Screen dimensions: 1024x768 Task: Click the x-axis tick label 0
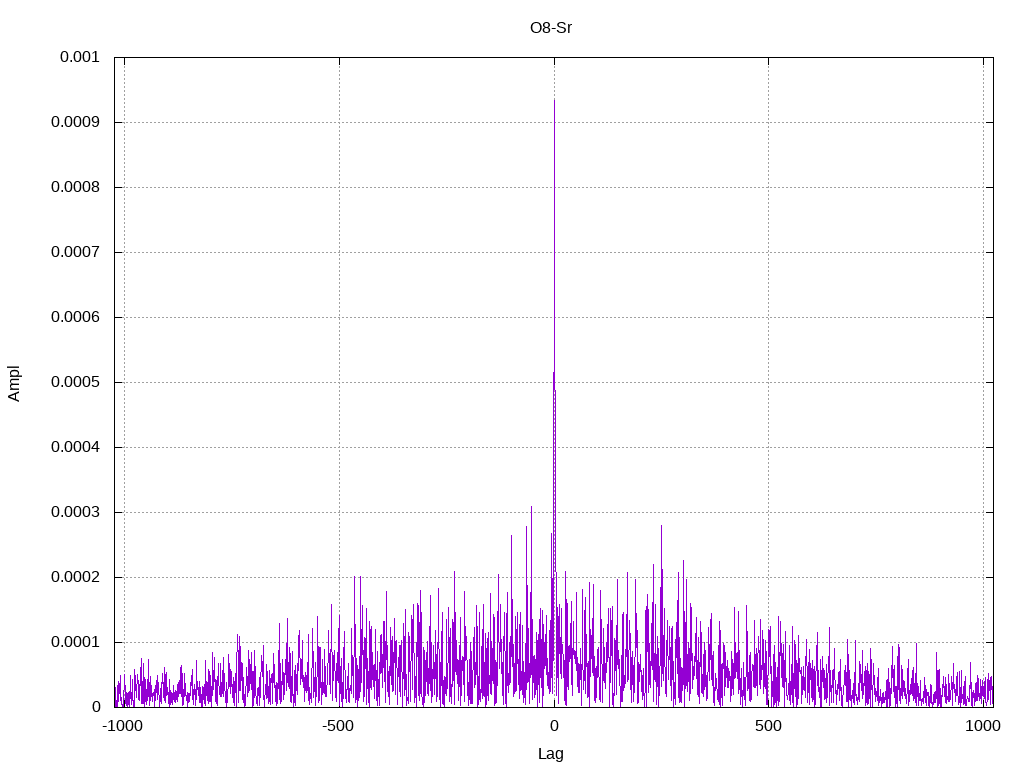coord(554,726)
